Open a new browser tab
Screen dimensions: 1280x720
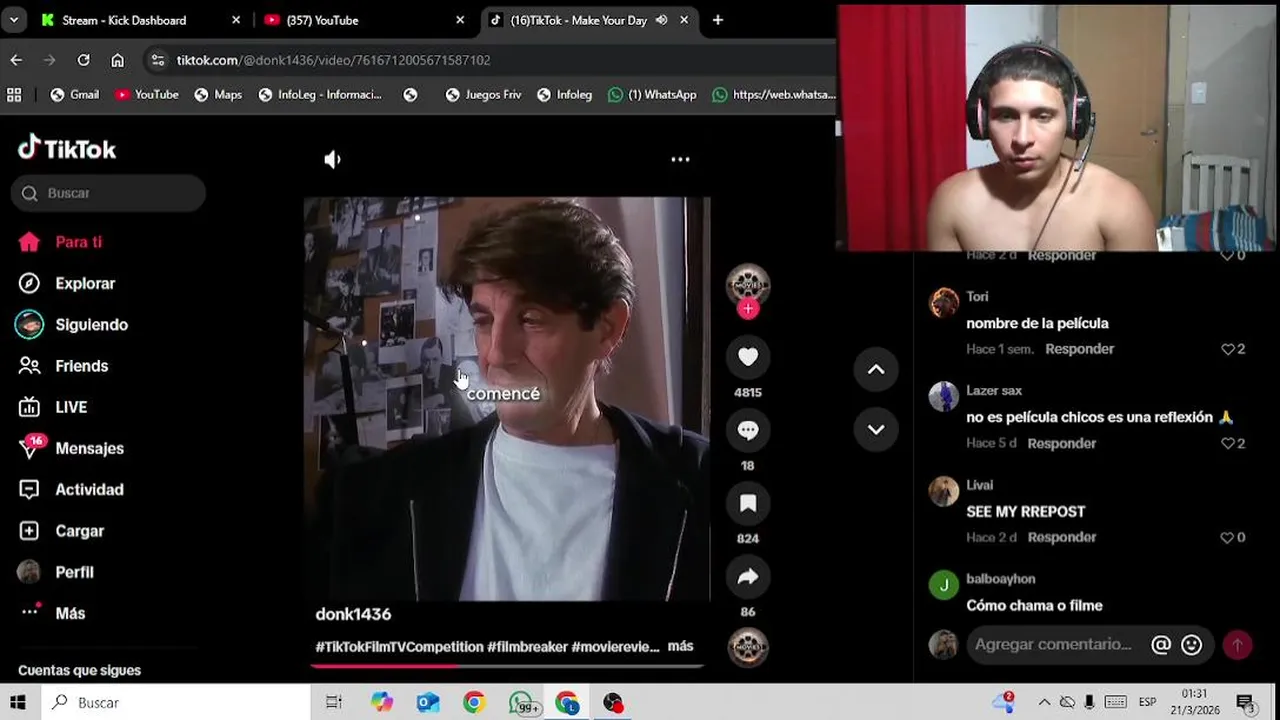(718, 20)
